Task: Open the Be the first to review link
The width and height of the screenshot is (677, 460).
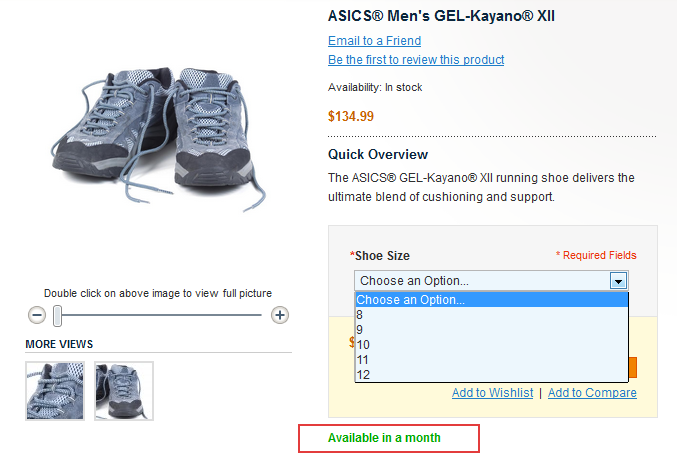Action: point(416,60)
